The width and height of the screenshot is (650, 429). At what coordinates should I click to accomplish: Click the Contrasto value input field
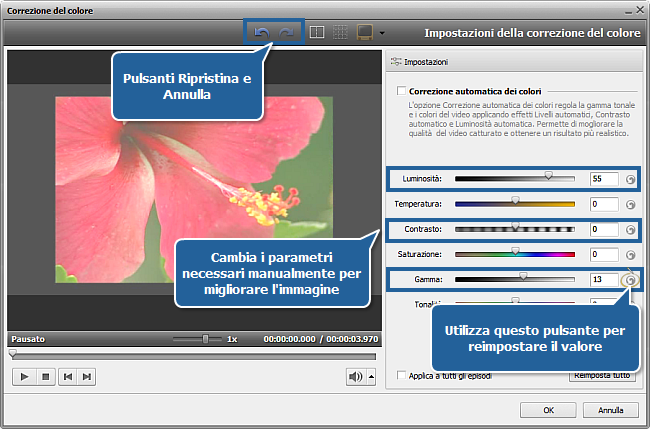603,229
